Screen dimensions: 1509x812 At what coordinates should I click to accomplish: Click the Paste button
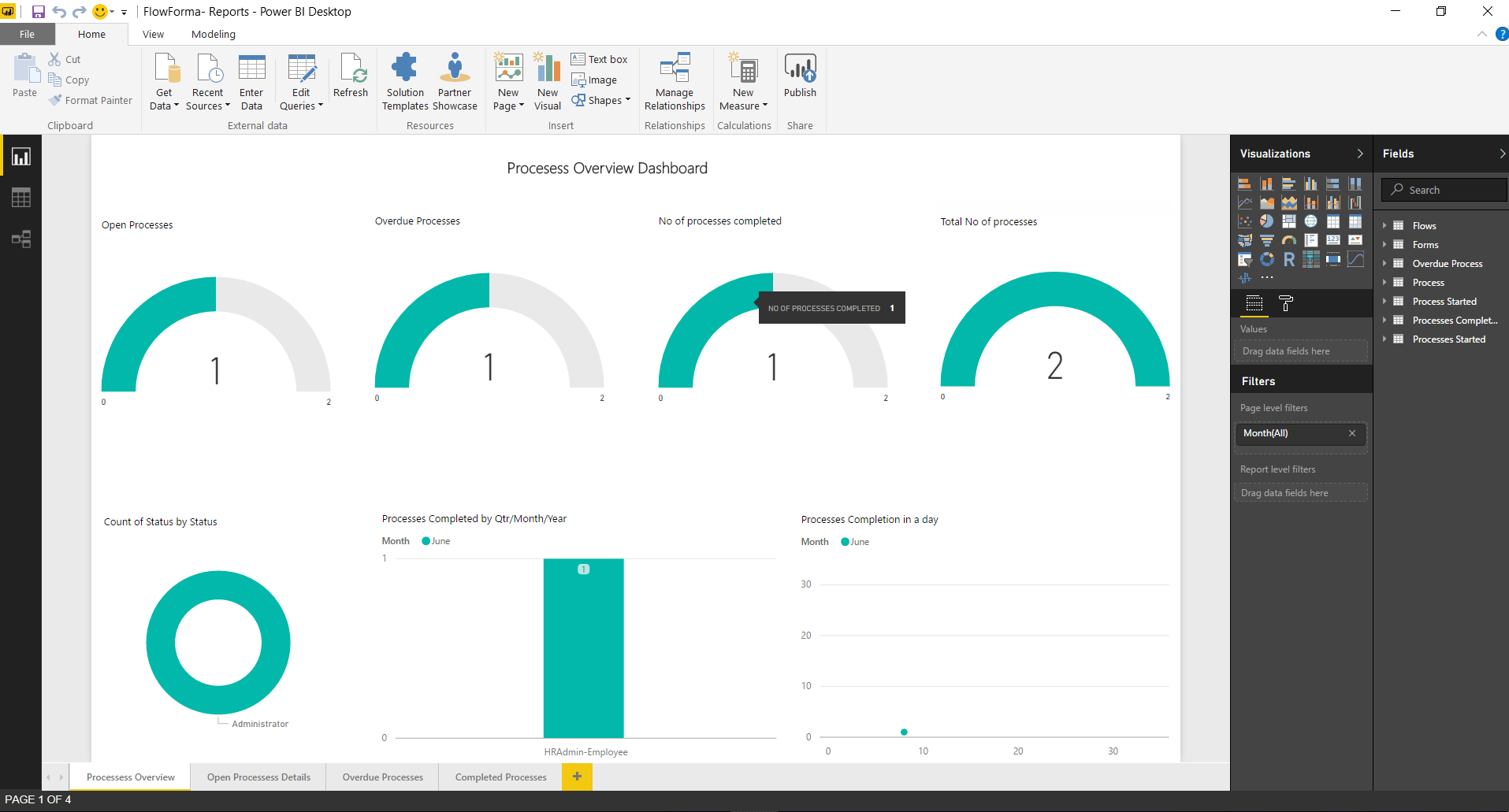click(25, 76)
